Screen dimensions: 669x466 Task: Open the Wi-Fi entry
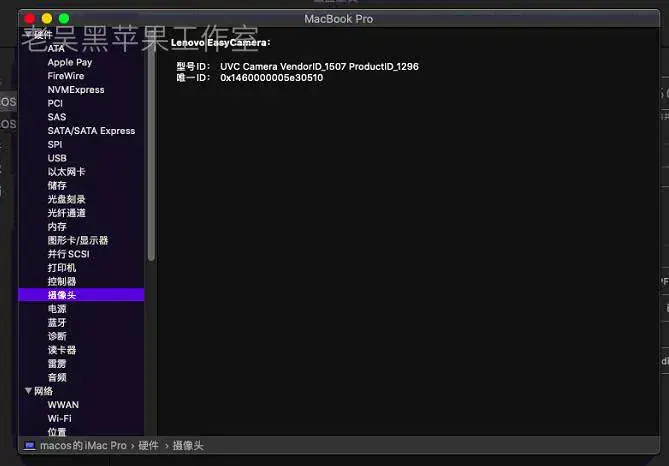[59, 418]
